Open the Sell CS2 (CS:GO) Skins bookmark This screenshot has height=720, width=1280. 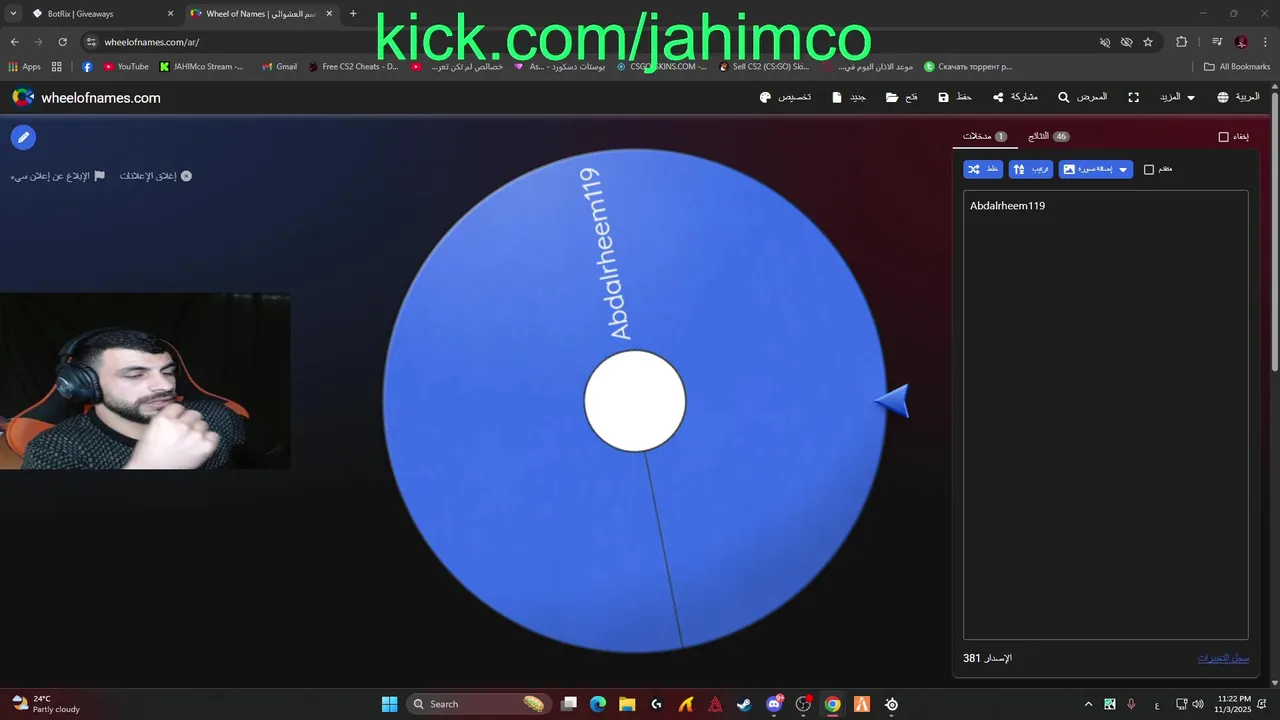coord(764,67)
